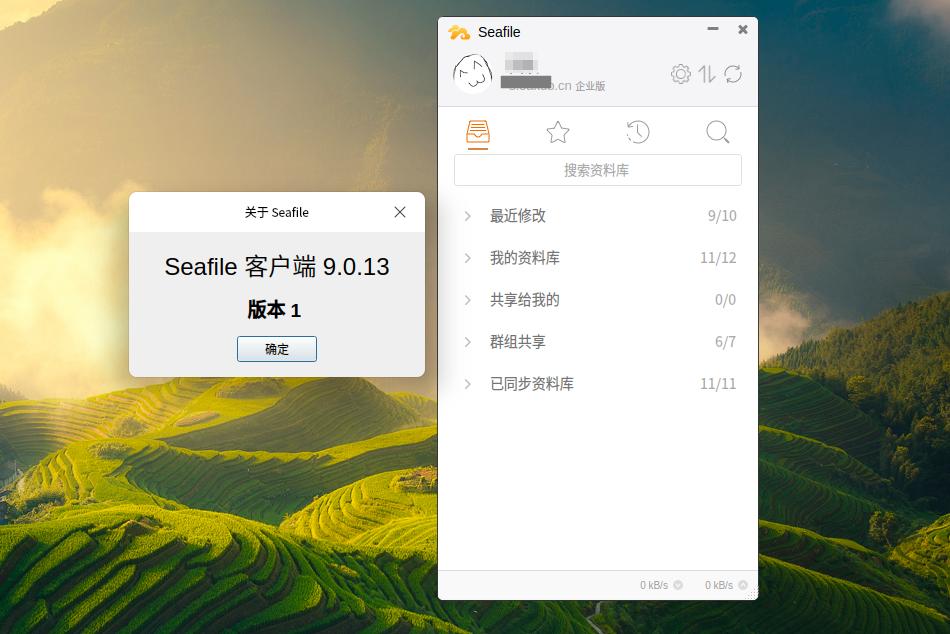Close the Seafile main window
The height and width of the screenshot is (634, 950).
click(743, 29)
